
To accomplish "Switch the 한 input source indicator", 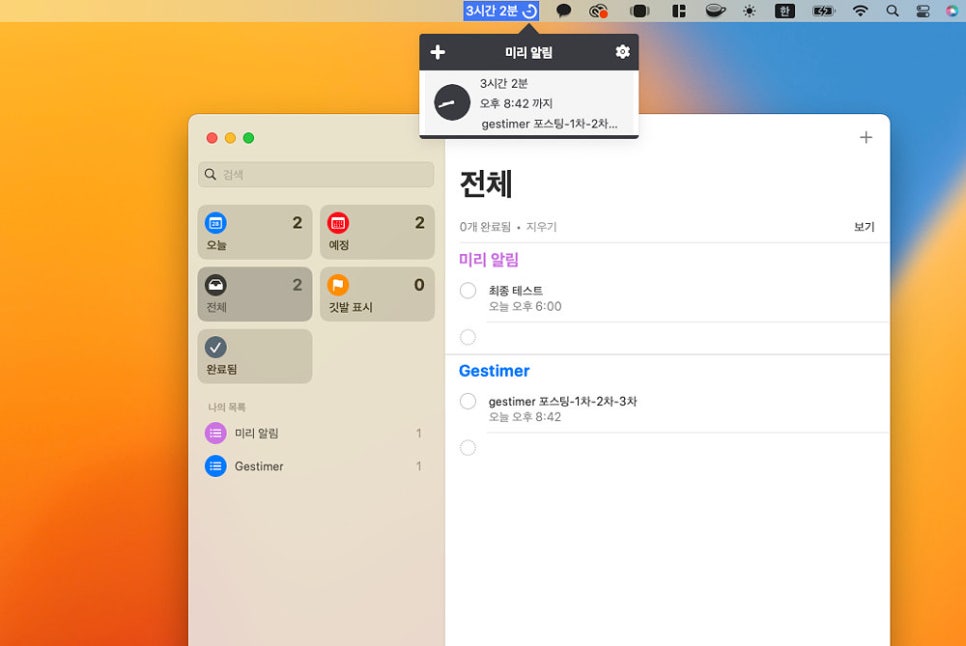I will (784, 10).
